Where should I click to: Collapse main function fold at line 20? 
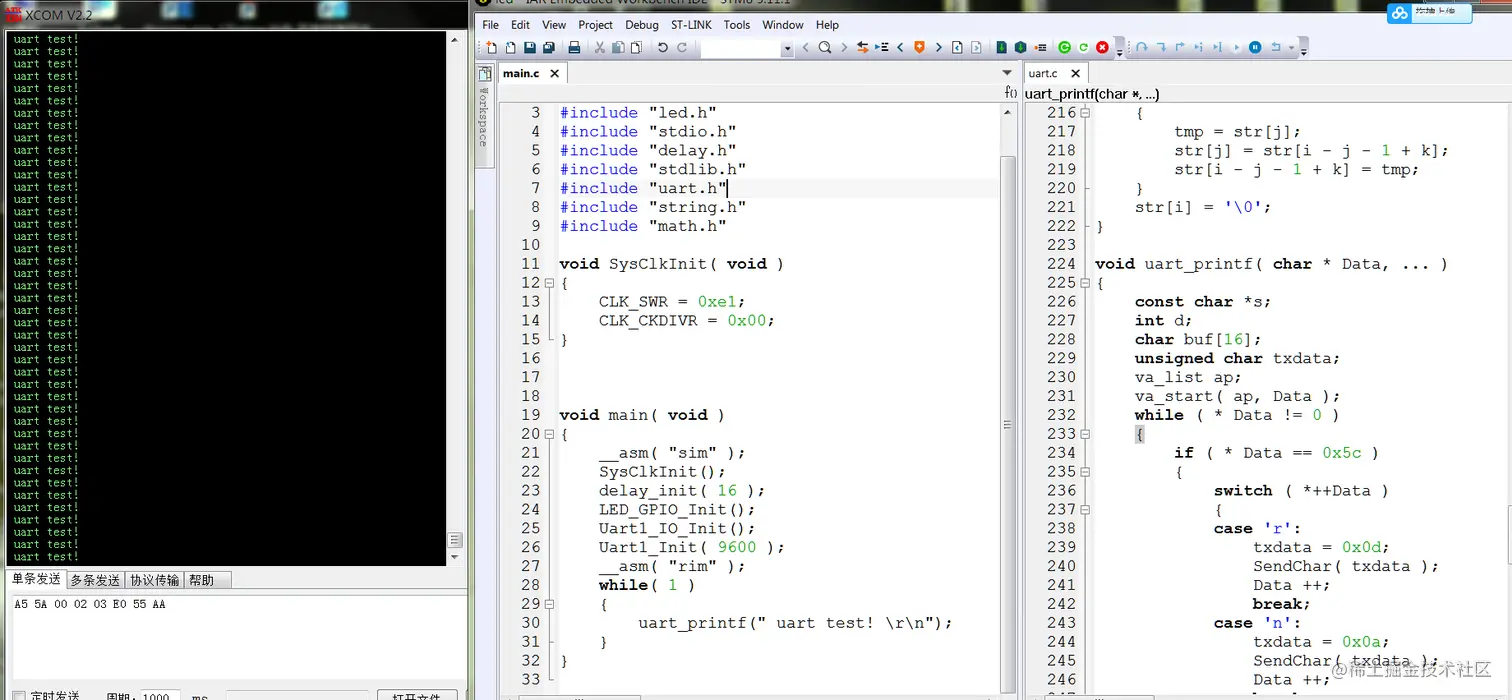pos(549,434)
